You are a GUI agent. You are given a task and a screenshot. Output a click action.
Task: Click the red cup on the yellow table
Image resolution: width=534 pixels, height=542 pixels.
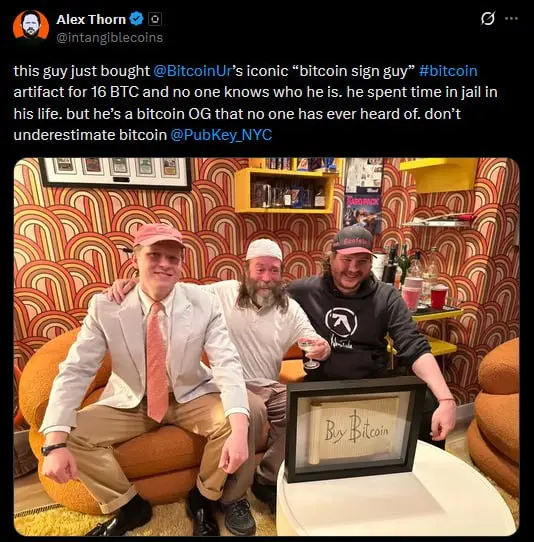pos(439,297)
